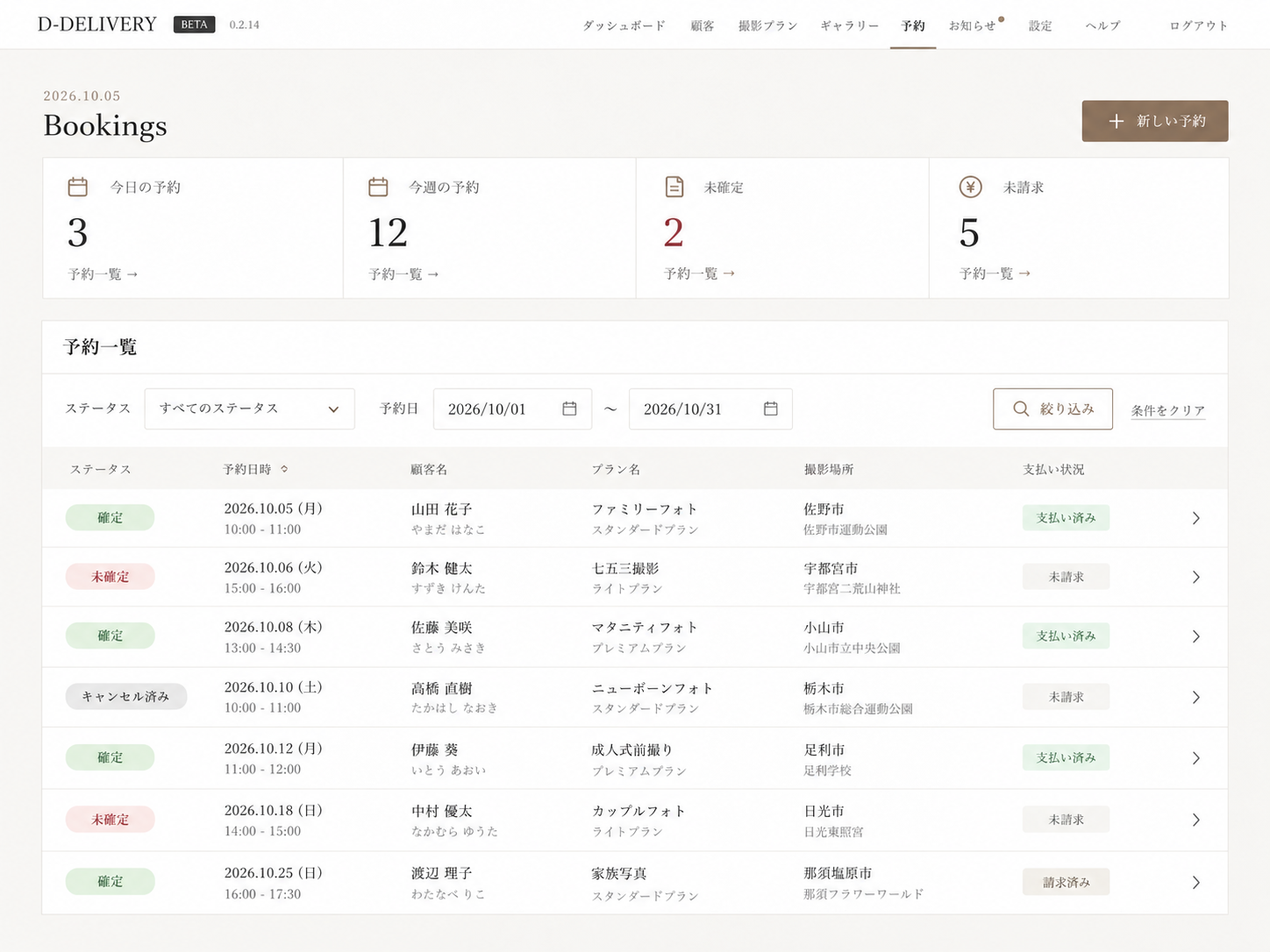The image size is (1270, 952).
Task: Click the D-DELIVERY logo
Action: [97, 25]
